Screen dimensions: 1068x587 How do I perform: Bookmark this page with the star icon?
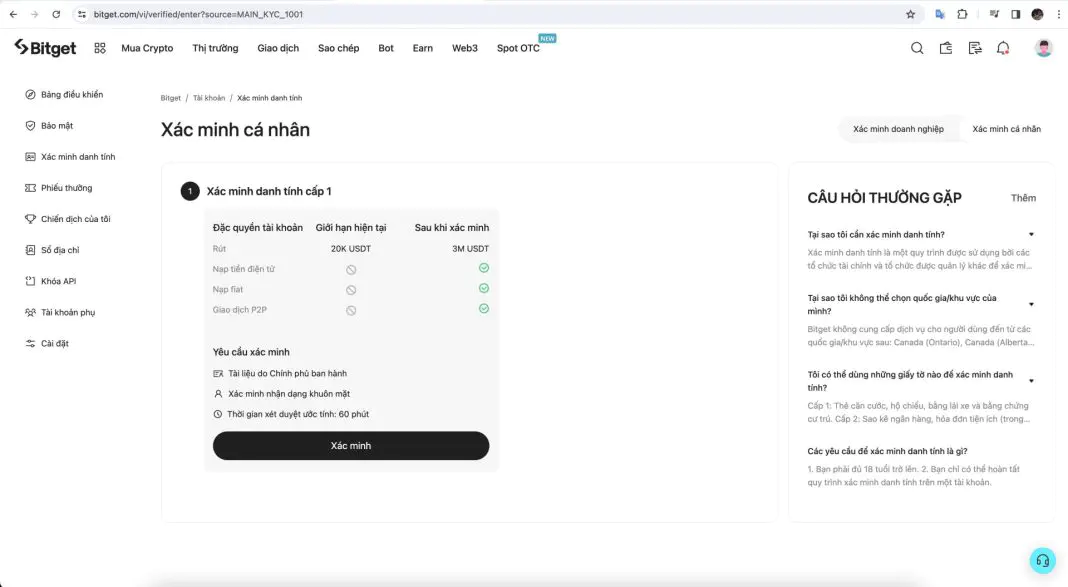(x=911, y=14)
